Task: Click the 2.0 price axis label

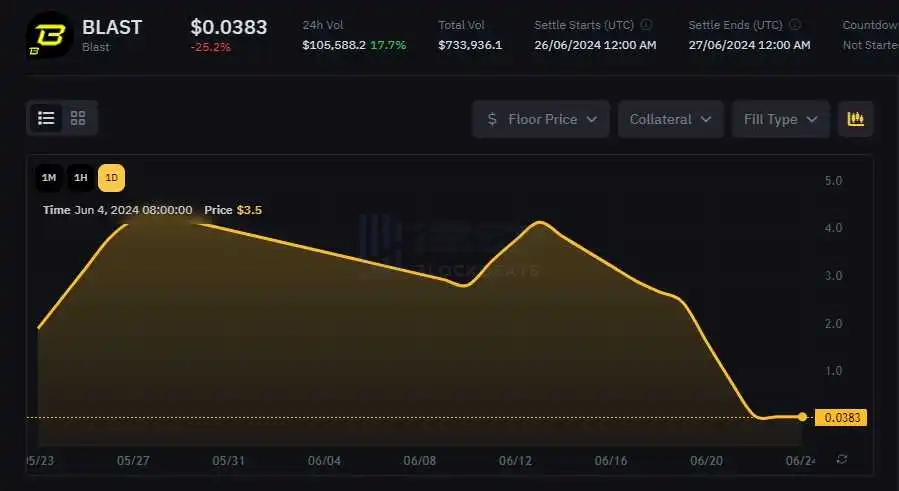Action: tap(833, 324)
